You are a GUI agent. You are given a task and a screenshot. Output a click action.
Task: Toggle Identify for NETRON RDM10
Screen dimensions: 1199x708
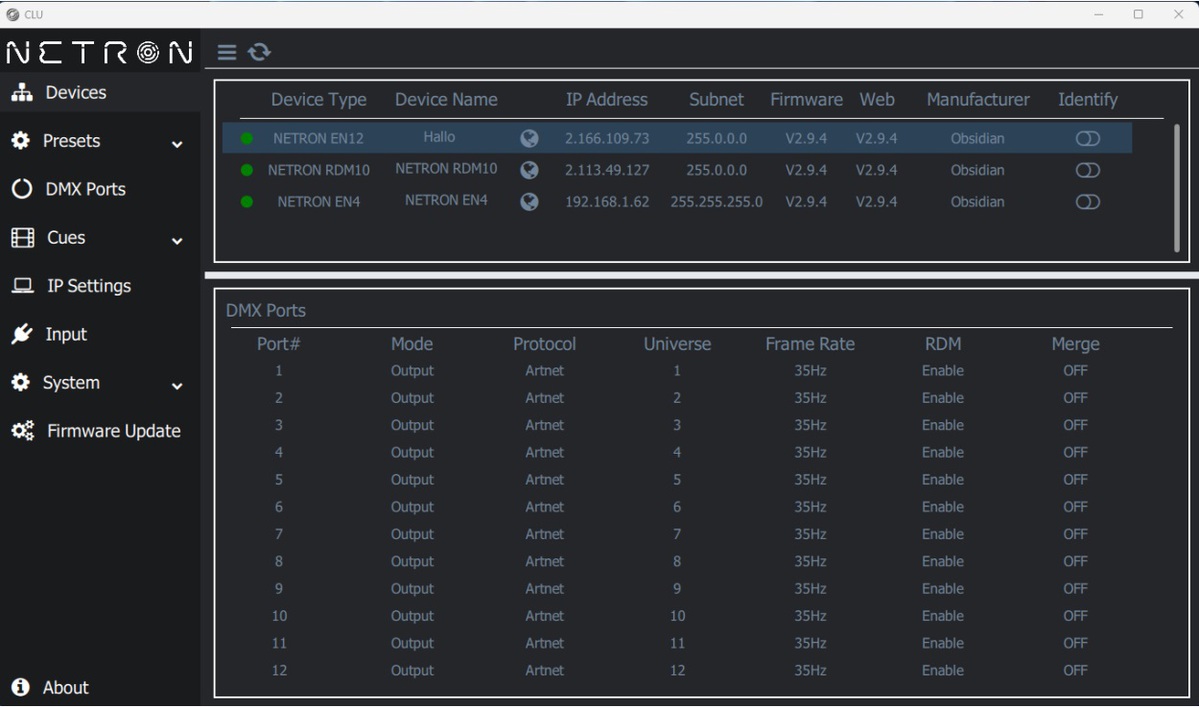coord(1087,170)
